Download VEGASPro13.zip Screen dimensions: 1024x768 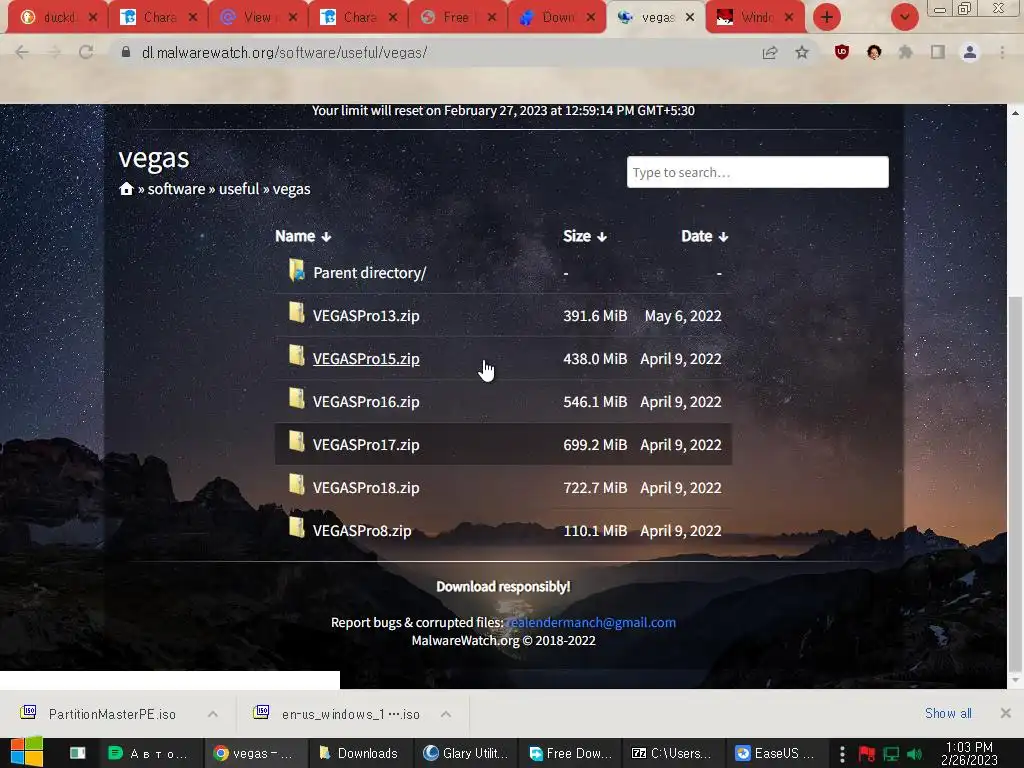tap(366, 315)
